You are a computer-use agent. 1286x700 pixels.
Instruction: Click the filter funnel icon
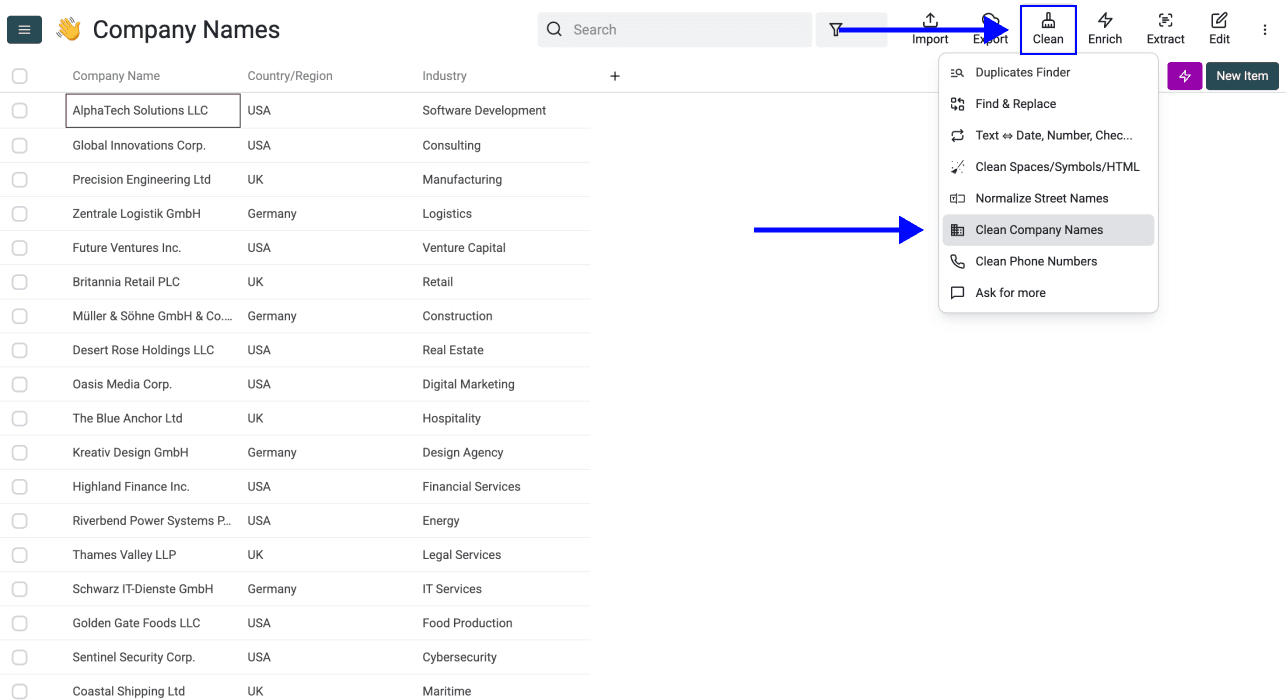[836, 29]
